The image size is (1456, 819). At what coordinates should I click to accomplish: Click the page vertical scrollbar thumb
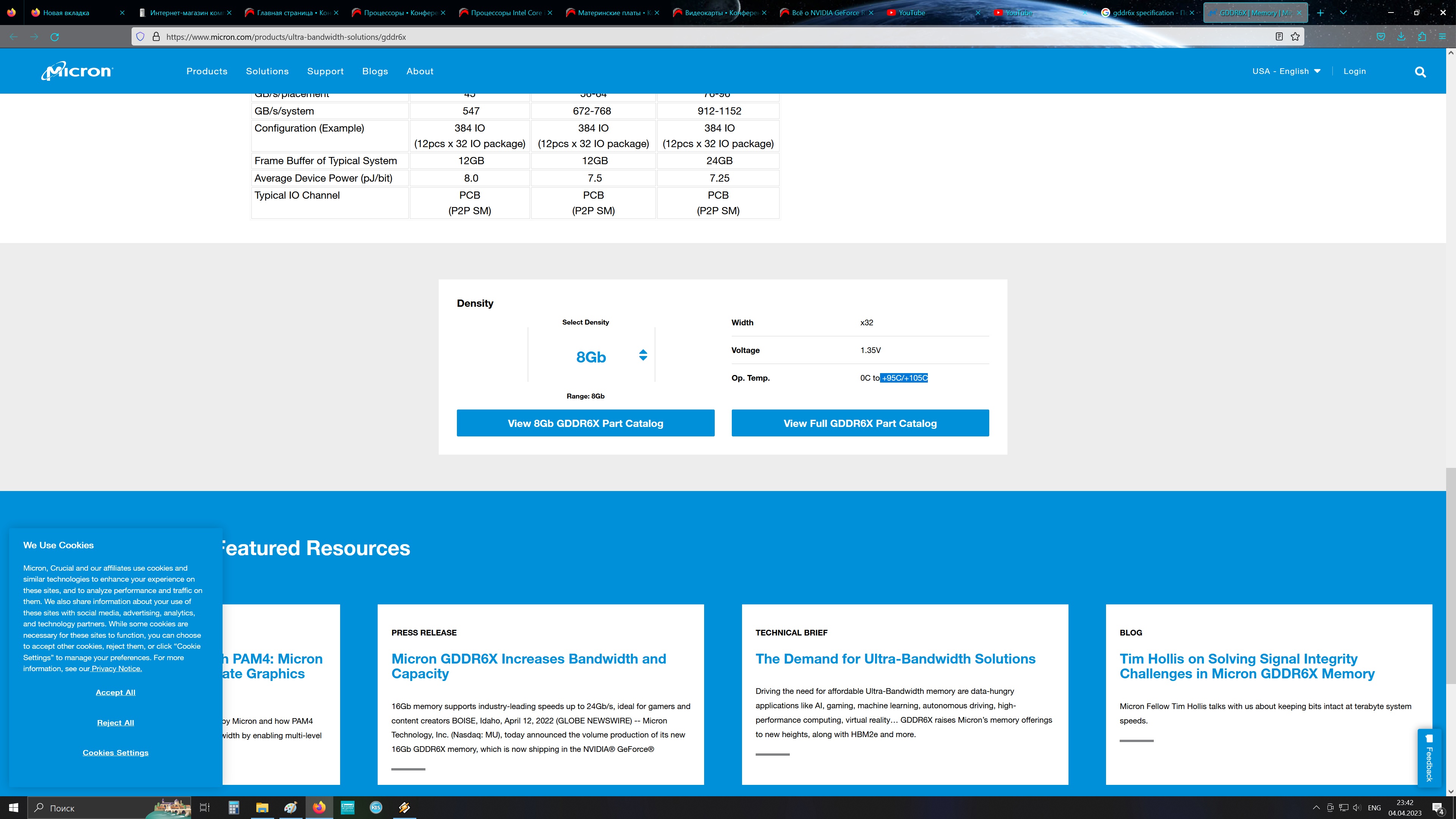point(1450,576)
